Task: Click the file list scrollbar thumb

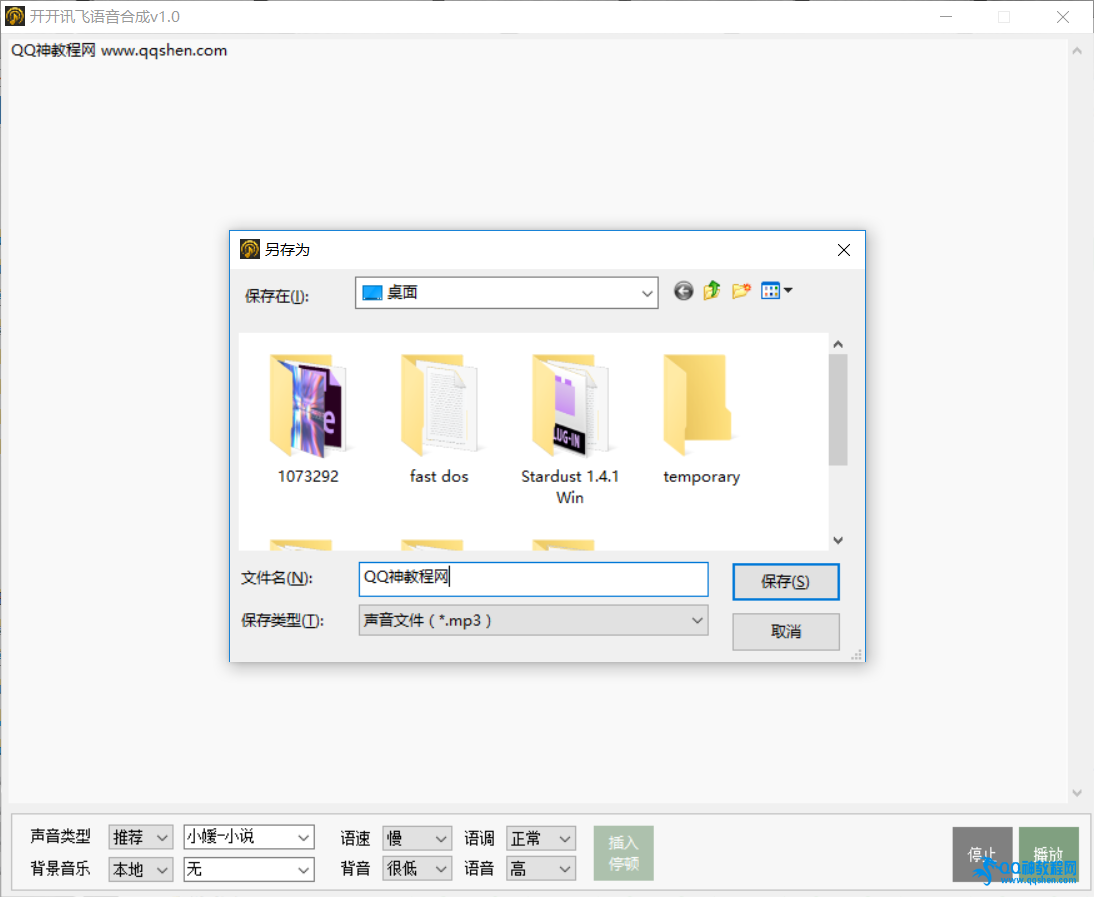Action: coord(838,409)
